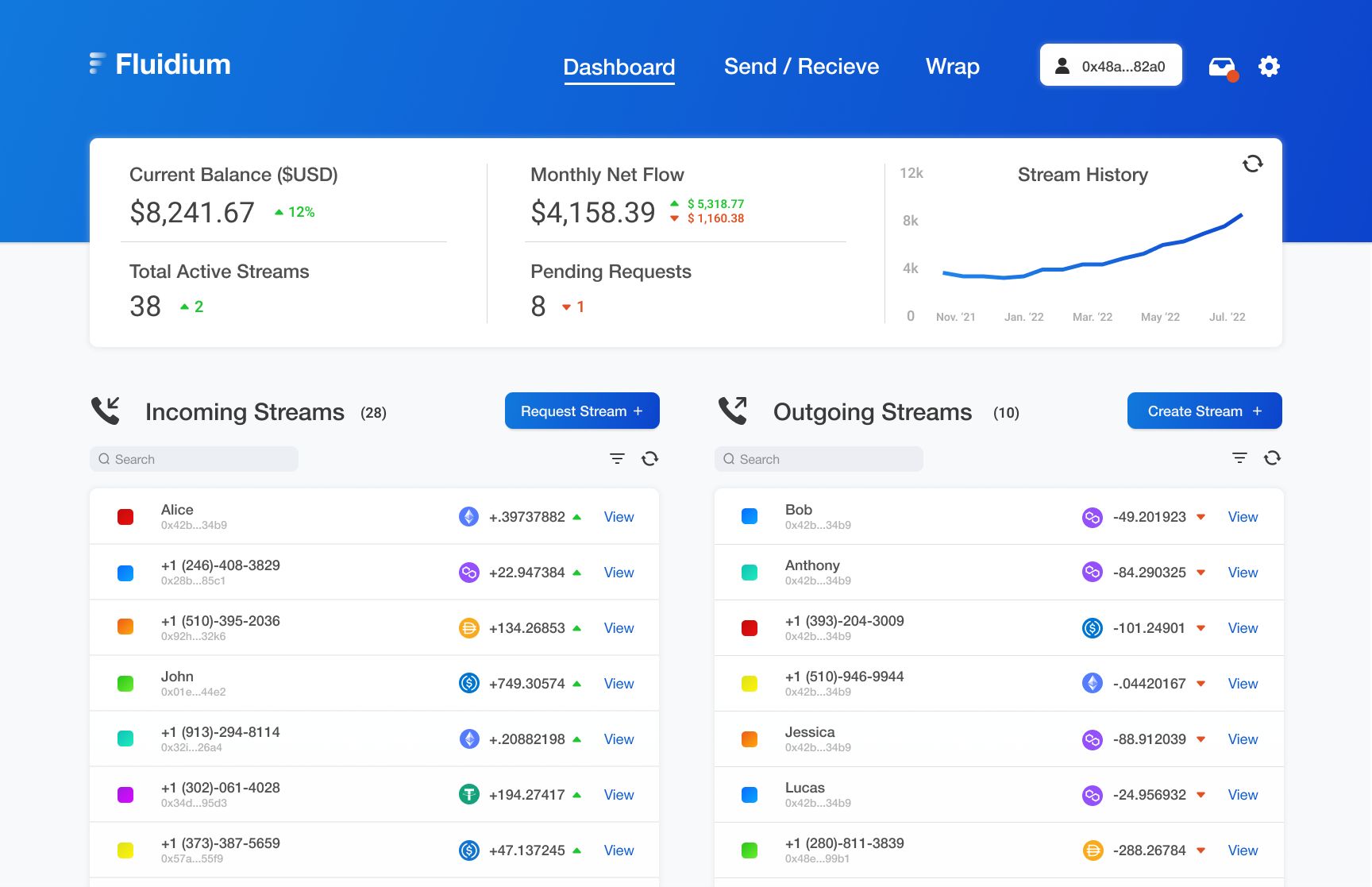
Task: Click the Tether token icon next to +194.27417
Action: tap(469, 795)
